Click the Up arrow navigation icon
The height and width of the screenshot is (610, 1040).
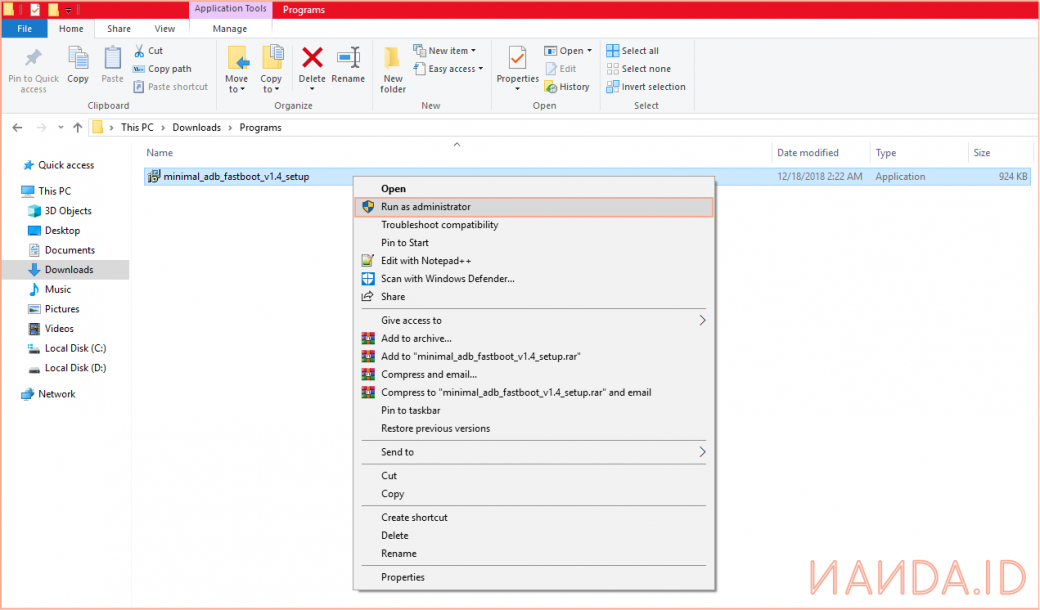77,128
